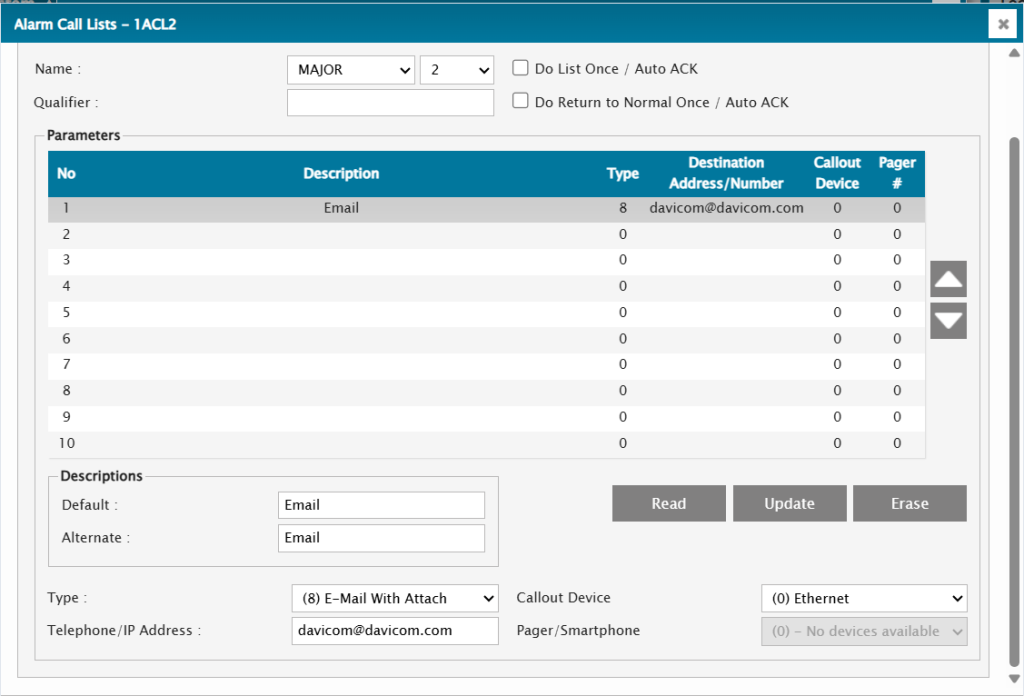Open Callout Device Ethernet dropdown

point(864,598)
